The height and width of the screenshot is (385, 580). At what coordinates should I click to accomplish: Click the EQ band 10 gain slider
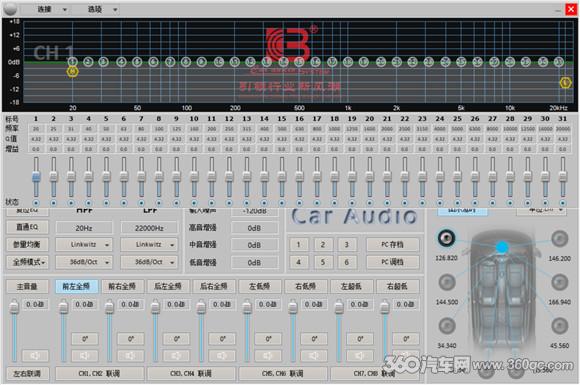click(x=194, y=177)
